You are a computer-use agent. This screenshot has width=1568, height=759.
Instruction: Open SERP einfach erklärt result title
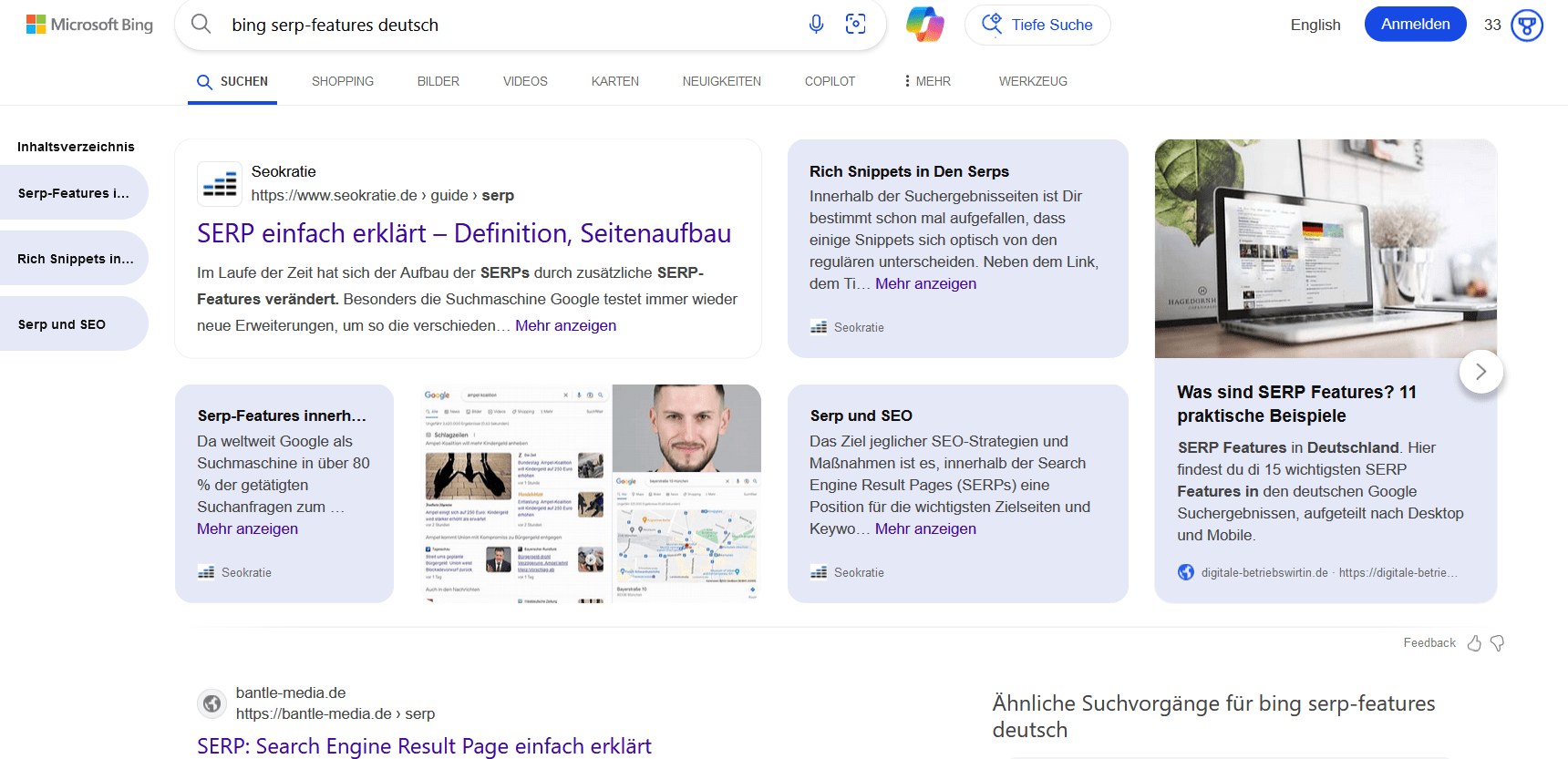(x=464, y=233)
